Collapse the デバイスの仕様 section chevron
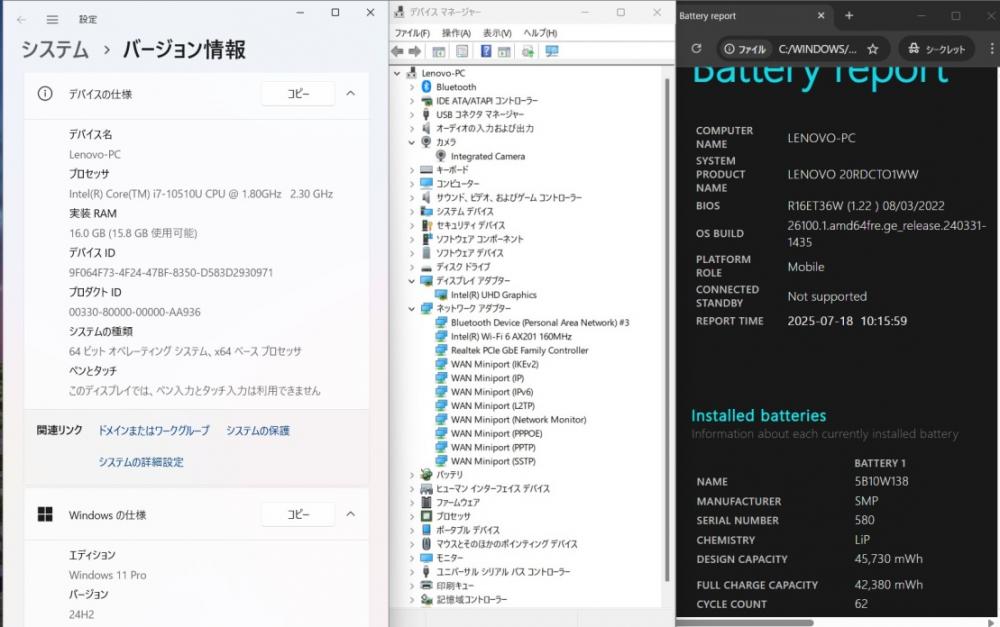This screenshot has width=1000, height=627. pyautogui.click(x=351, y=94)
